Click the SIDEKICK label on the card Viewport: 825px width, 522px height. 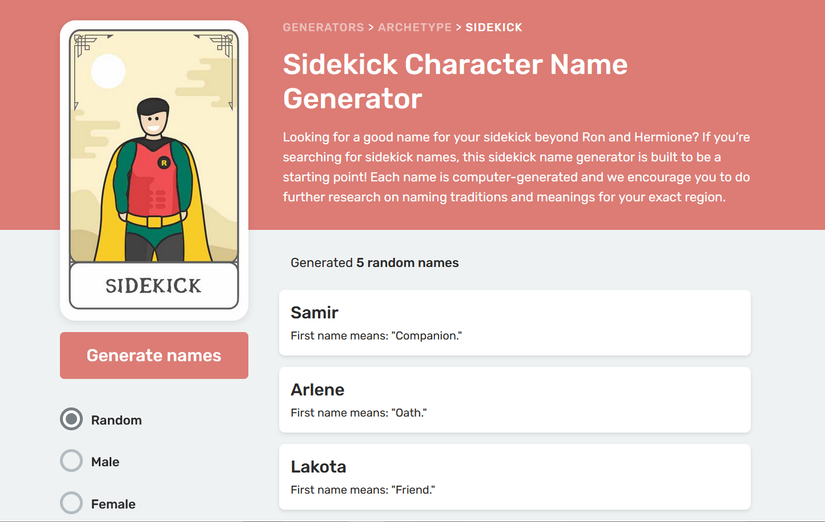(x=154, y=286)
